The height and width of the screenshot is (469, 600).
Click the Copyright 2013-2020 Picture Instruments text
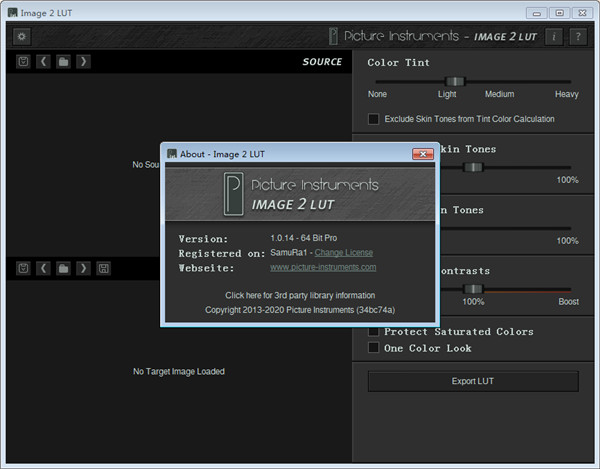pos(300,310)
